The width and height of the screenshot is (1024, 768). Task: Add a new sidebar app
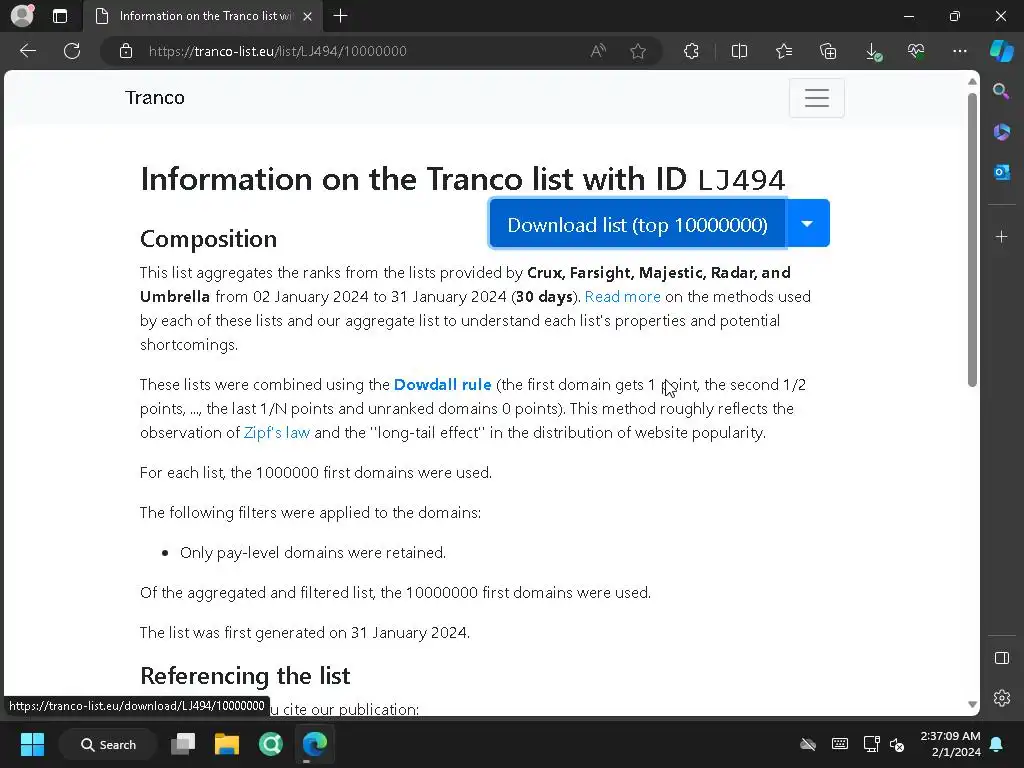click(x=1001, y=236)
